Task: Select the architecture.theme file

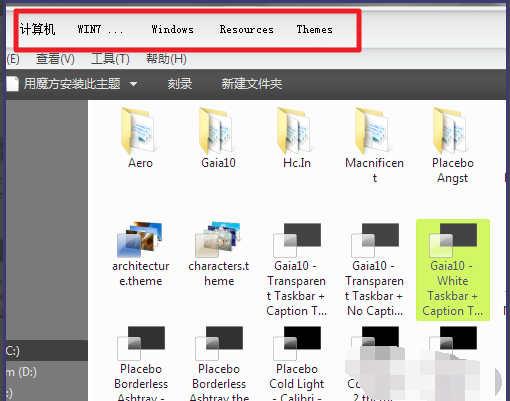Action: click(141, 254)
